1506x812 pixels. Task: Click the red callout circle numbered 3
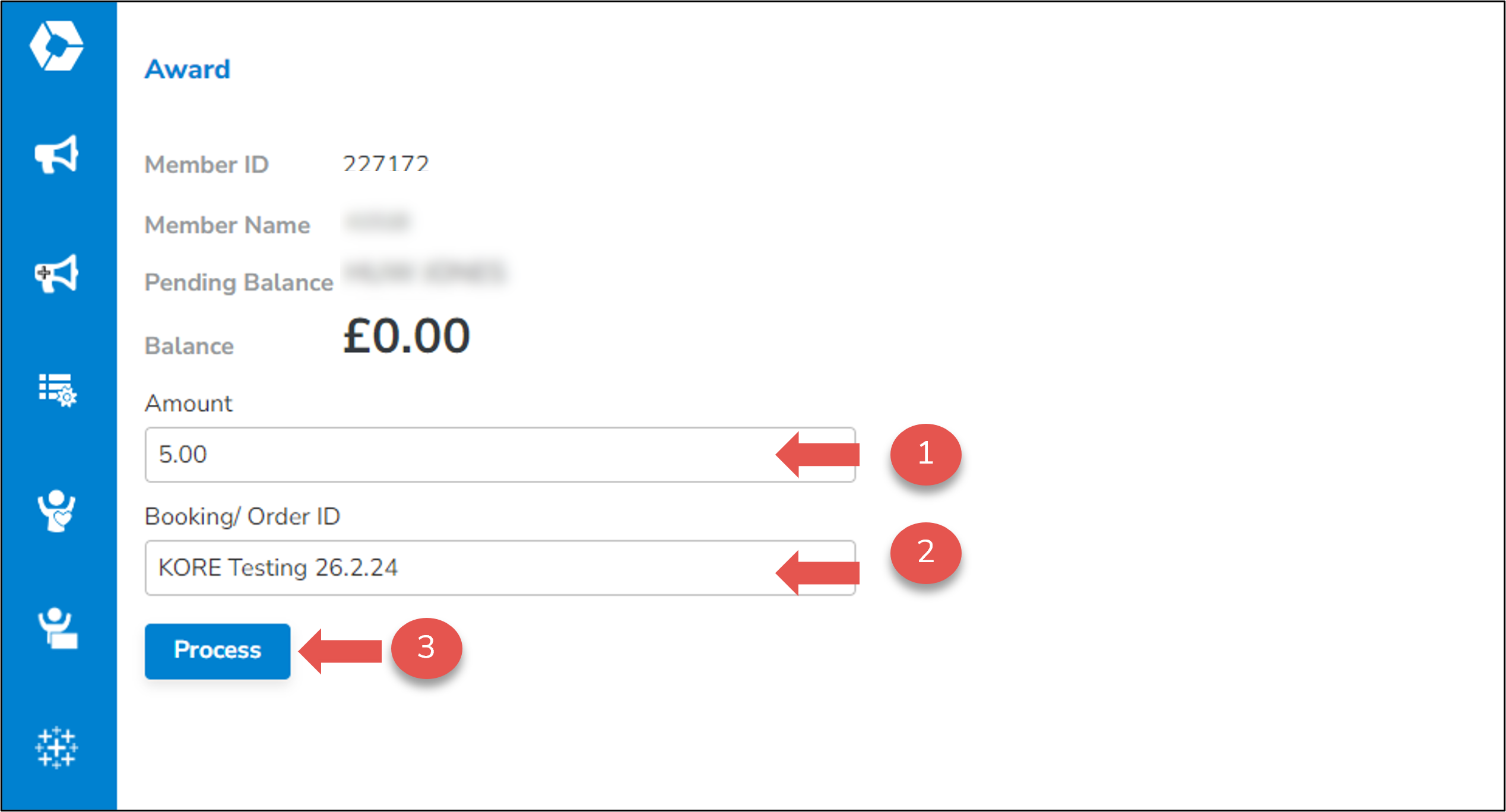pos(426,648)
